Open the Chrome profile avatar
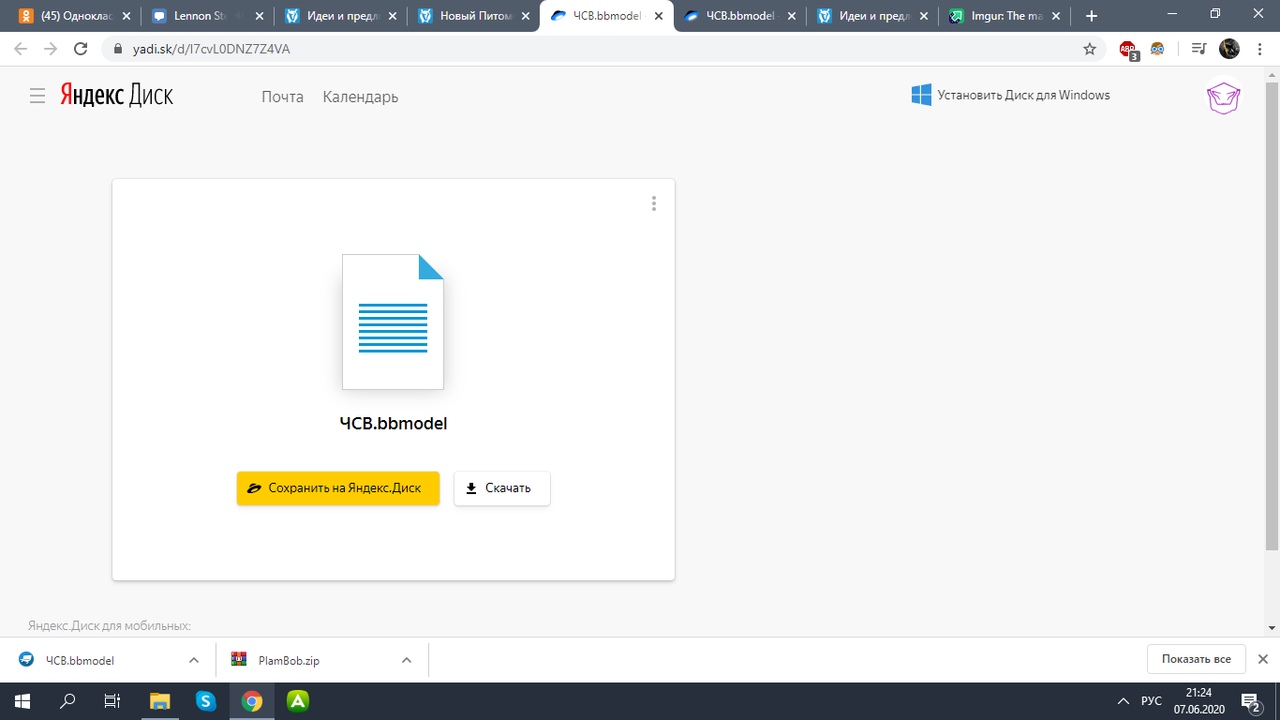This screenshot has width=1280, height=720. (1229, 48)
